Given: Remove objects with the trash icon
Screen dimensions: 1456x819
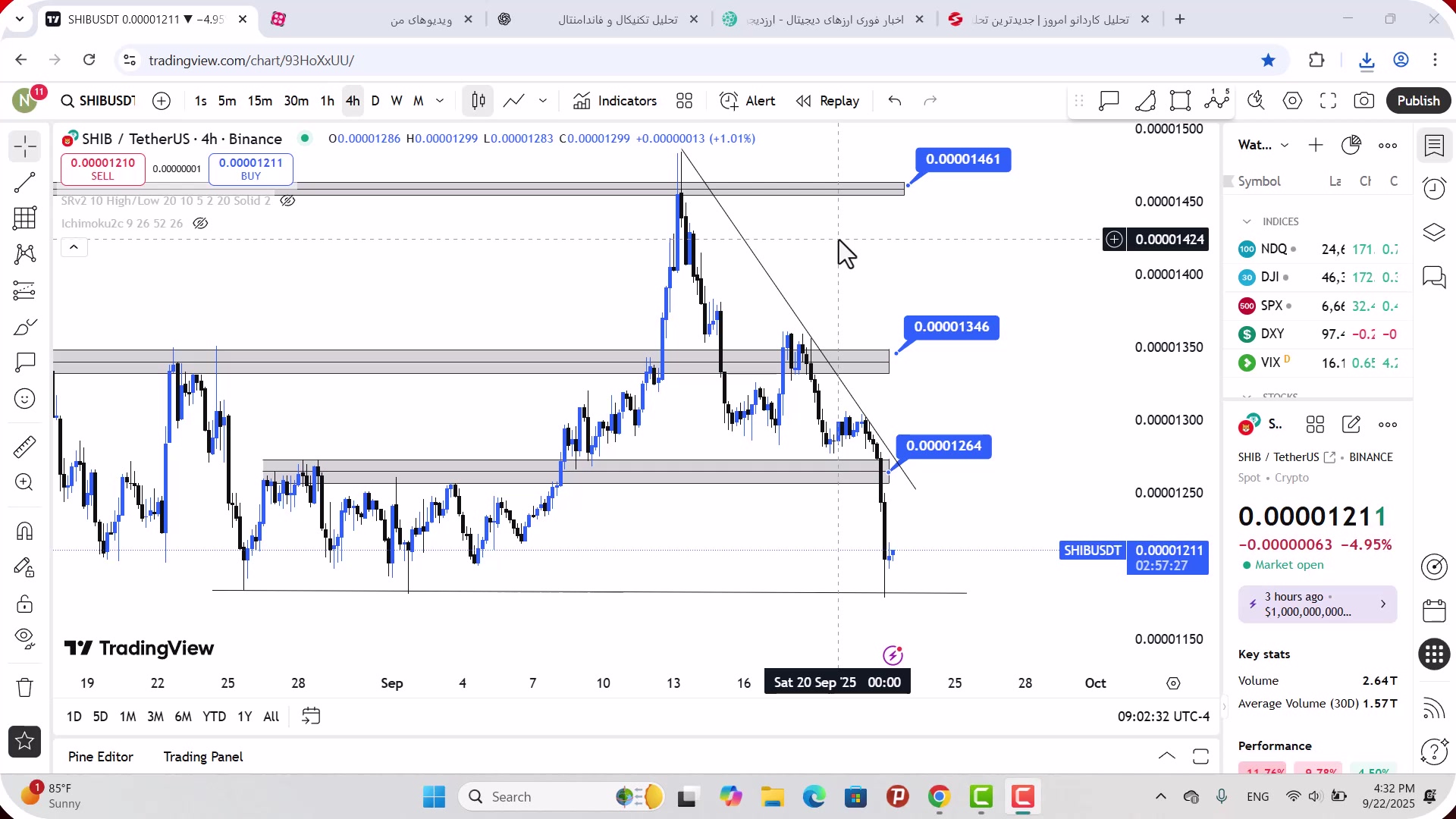Looking at the screenshot, I should click(x=25, y=688).
